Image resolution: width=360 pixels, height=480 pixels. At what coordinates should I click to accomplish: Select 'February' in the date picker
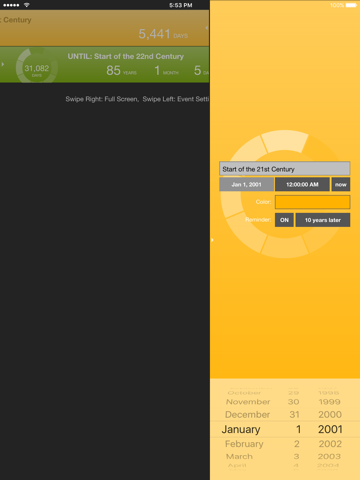coord(244,444)
